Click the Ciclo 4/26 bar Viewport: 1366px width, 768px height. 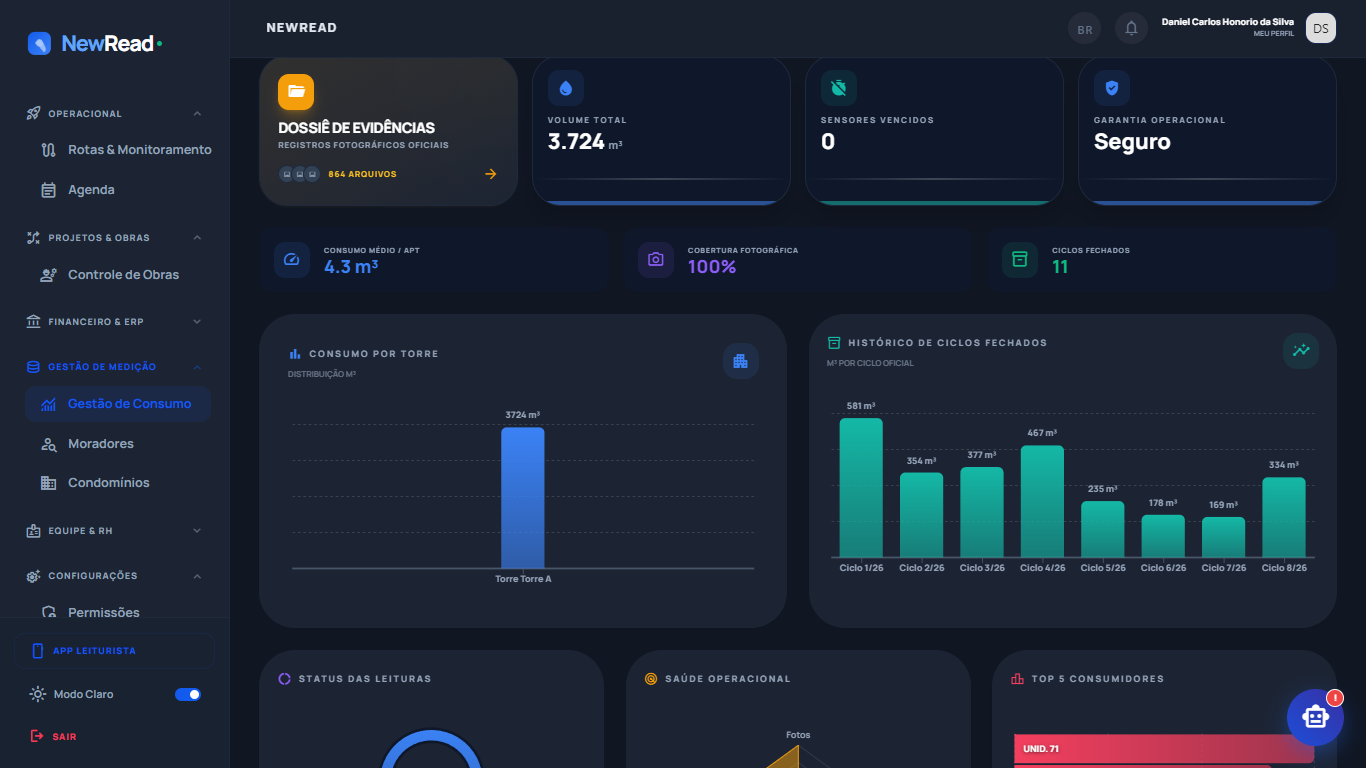coord(1042,501)
